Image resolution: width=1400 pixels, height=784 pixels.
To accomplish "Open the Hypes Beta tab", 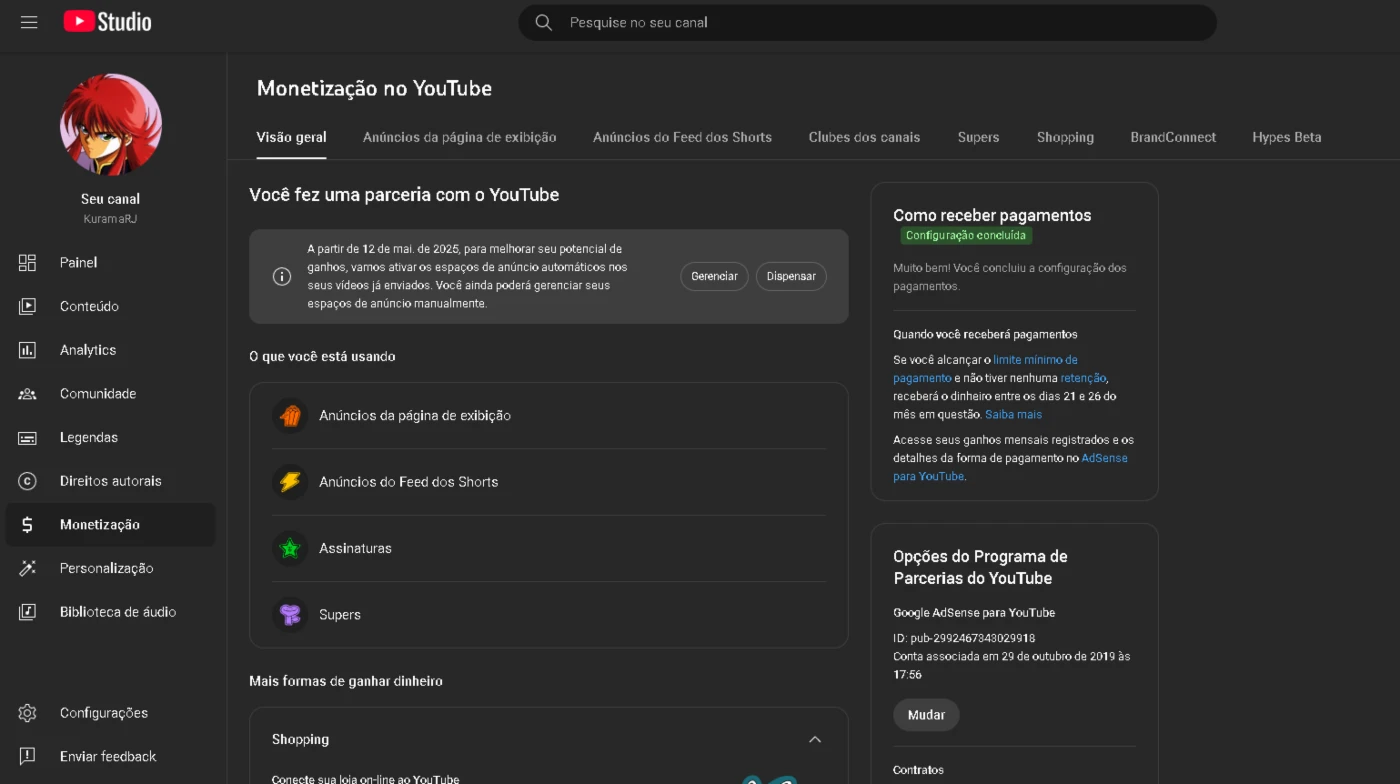I will point(1287,137).
